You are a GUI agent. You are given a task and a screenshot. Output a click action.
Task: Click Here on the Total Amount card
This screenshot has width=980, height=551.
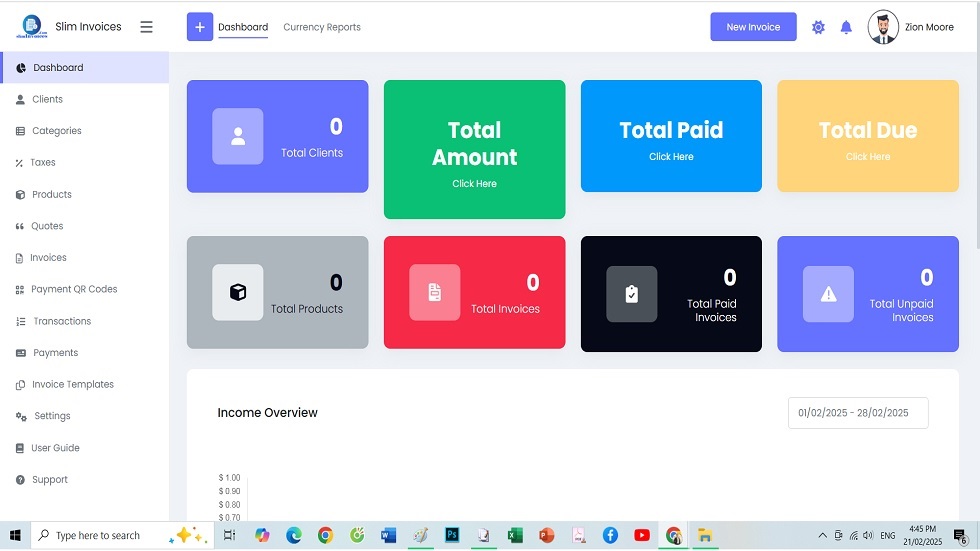pyautogui.click(x=474, y=184)
